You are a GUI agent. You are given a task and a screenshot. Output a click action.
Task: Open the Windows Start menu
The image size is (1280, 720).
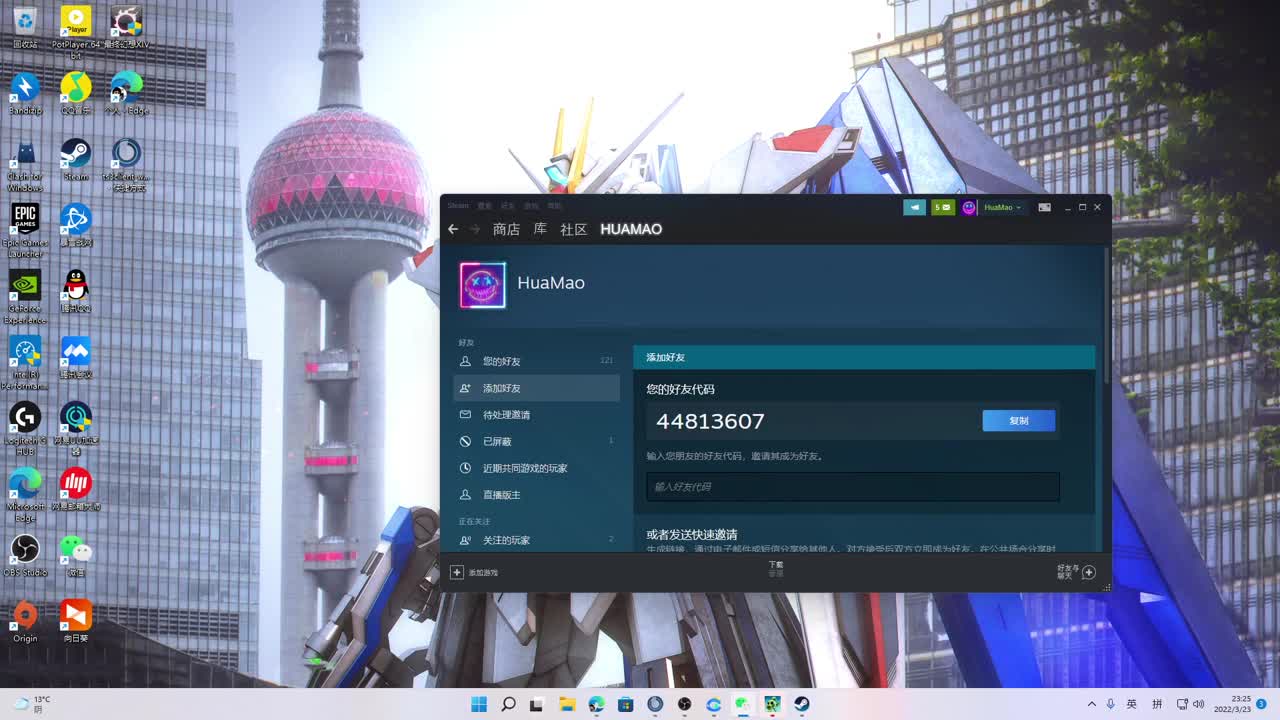pos(479,704)
